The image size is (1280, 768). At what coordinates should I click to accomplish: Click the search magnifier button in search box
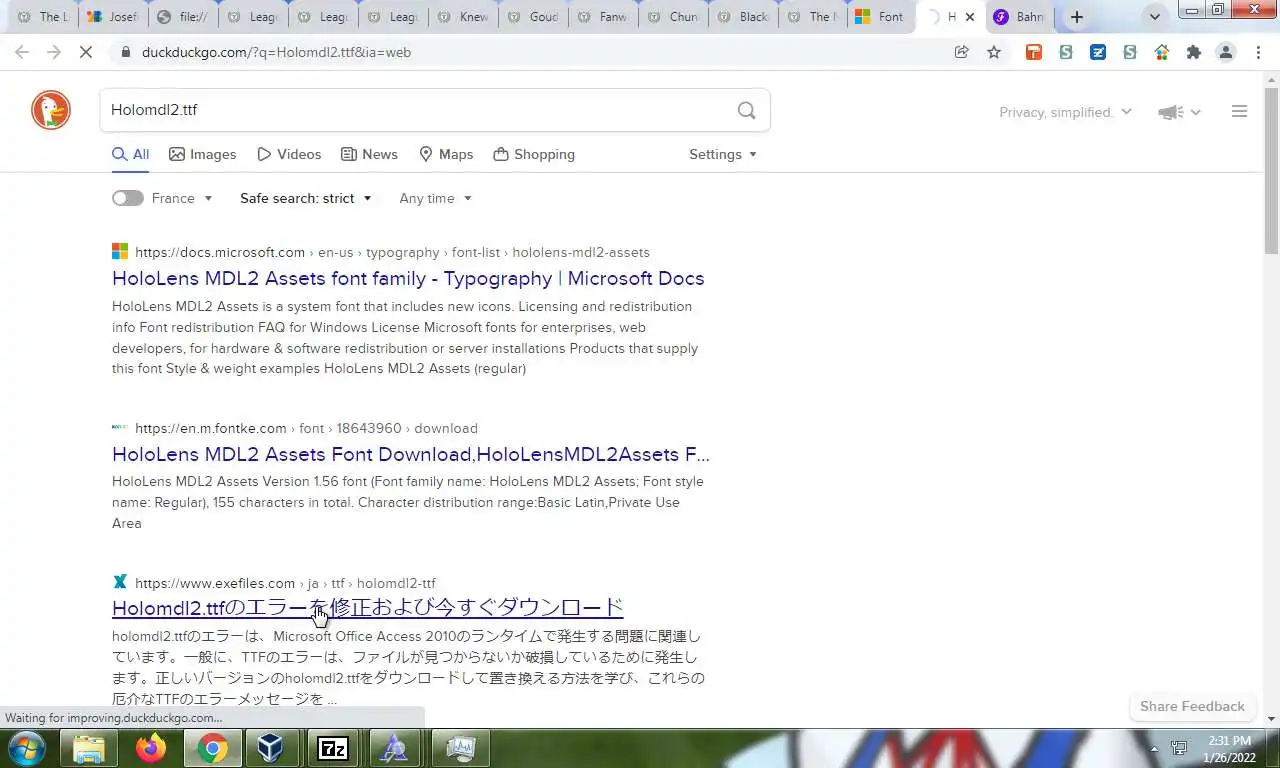coord(746,110)
